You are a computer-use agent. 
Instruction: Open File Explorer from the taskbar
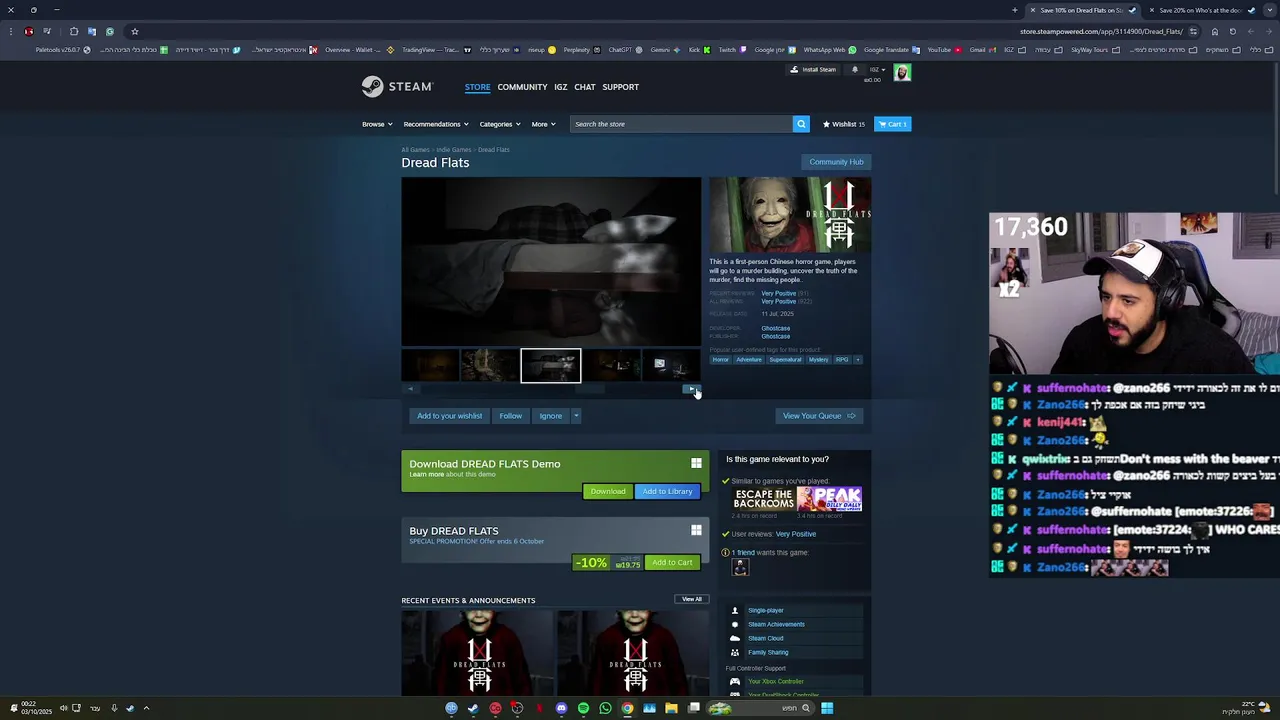point(671,708)
